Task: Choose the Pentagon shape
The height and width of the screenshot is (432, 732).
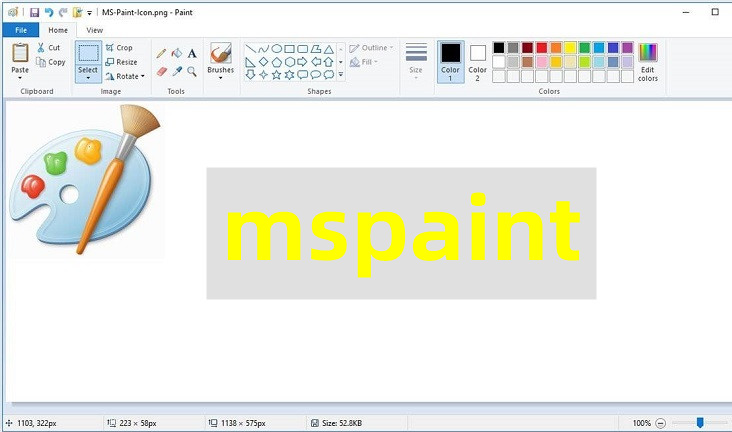Action: coord(276,62)
